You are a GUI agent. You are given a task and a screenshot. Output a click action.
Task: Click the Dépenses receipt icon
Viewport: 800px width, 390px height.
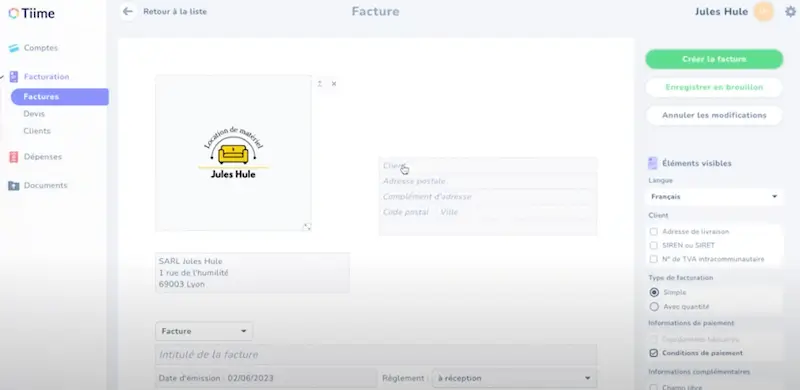(x=14, y=157)
